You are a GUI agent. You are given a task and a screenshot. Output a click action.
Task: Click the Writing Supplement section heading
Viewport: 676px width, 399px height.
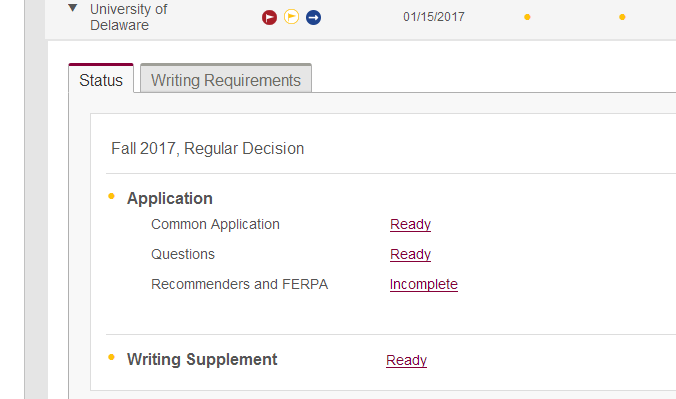coord(202,359)
